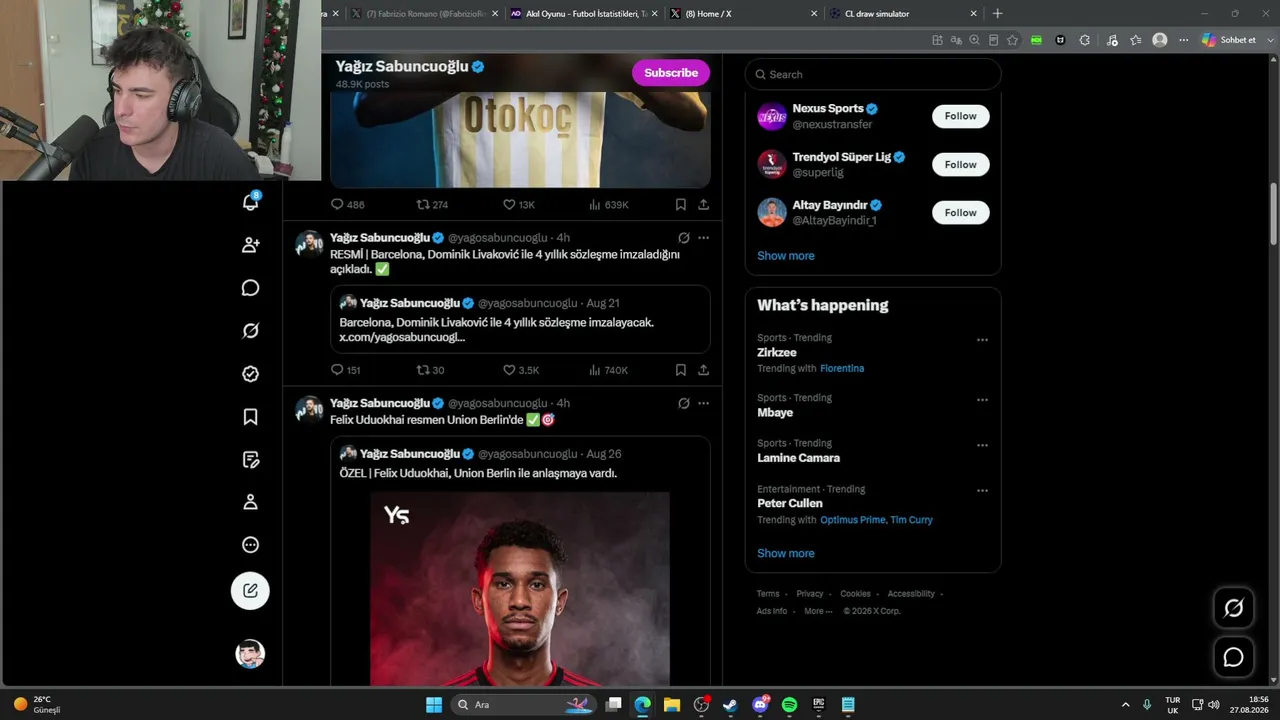Open Verified badge icon in sidebar
Image resolution: width=1280 pixels, height=720 pixels.
(x=250, y=374)
